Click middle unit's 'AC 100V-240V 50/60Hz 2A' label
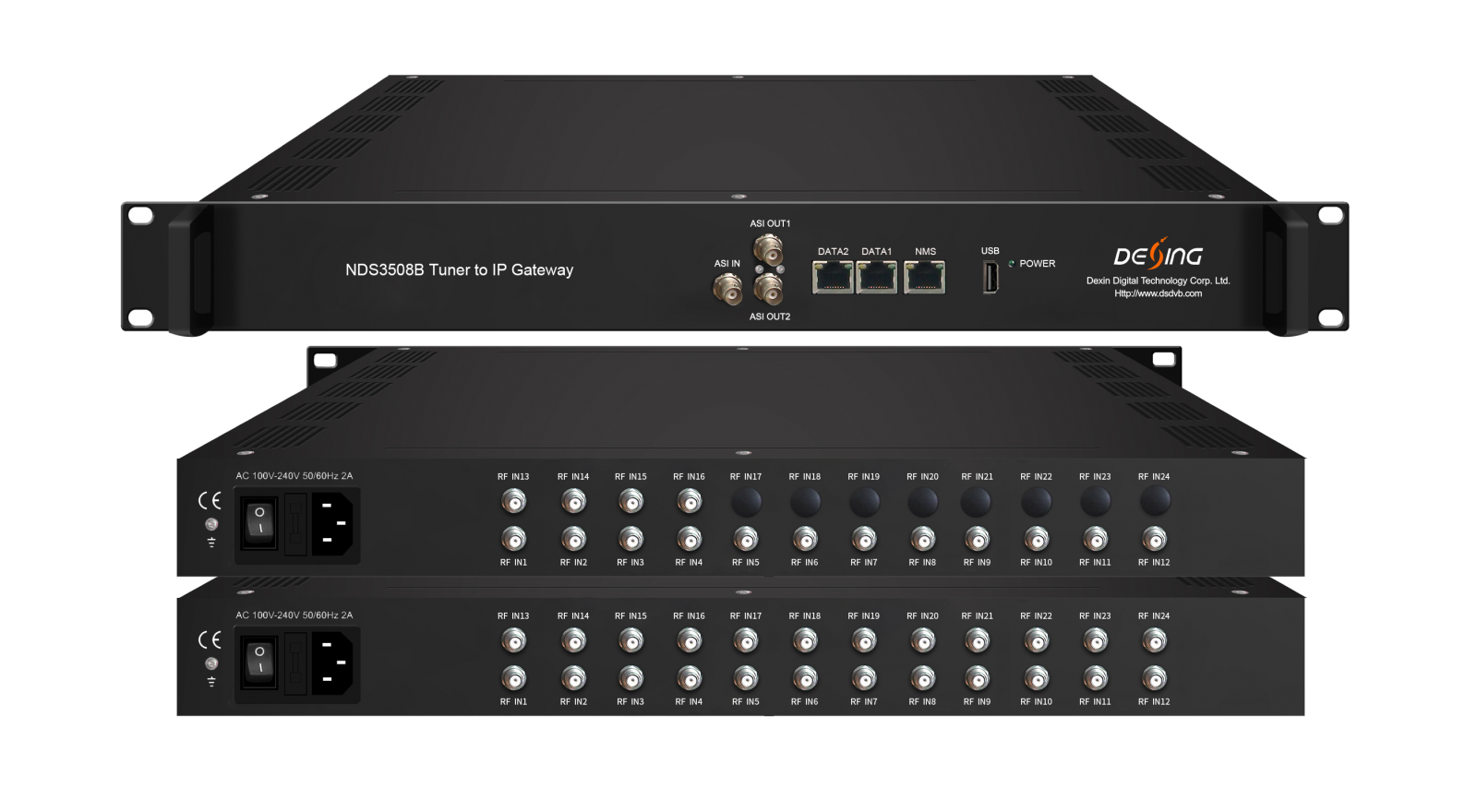 click(x=294, y=476)
